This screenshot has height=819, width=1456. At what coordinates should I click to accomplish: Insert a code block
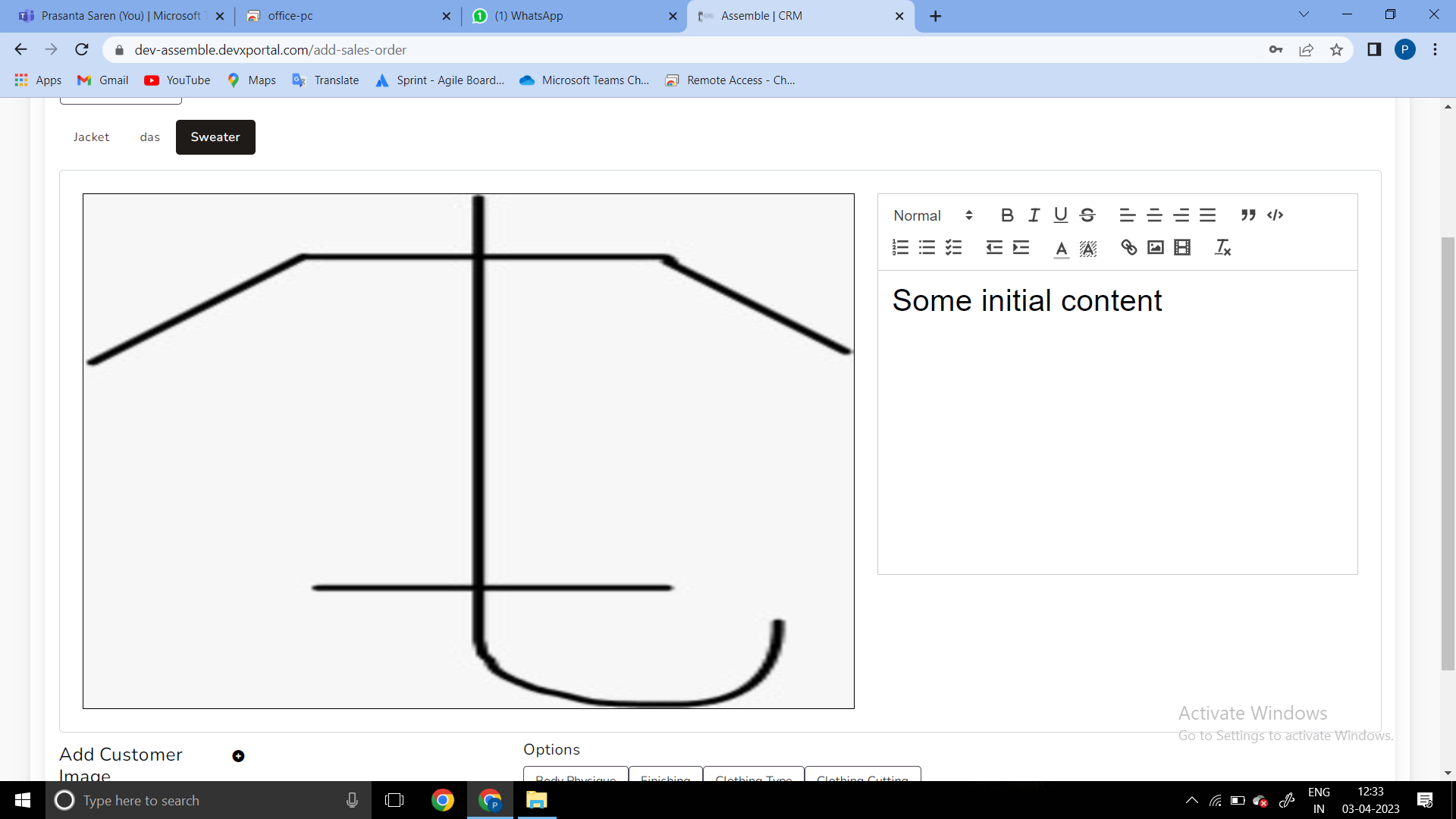[1276, 215]
